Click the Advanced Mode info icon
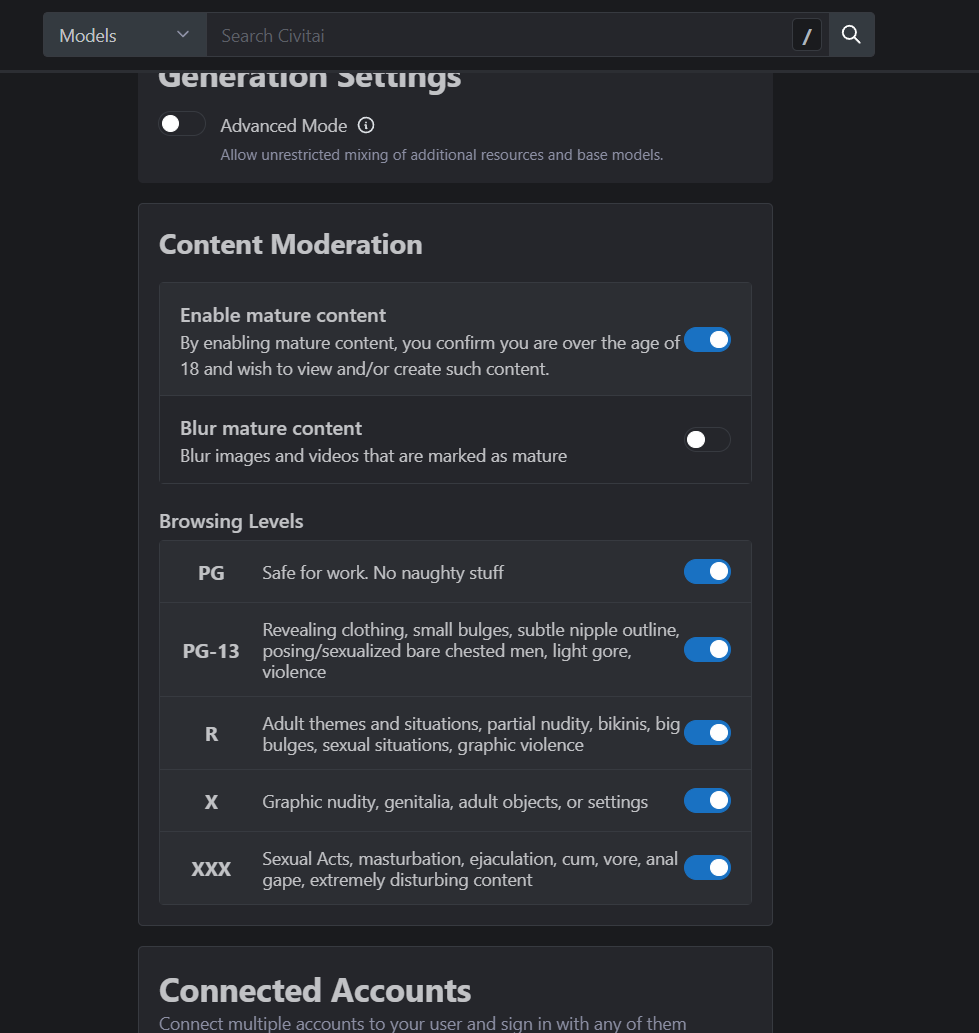The image size is (979, 1033). [366, 125]
